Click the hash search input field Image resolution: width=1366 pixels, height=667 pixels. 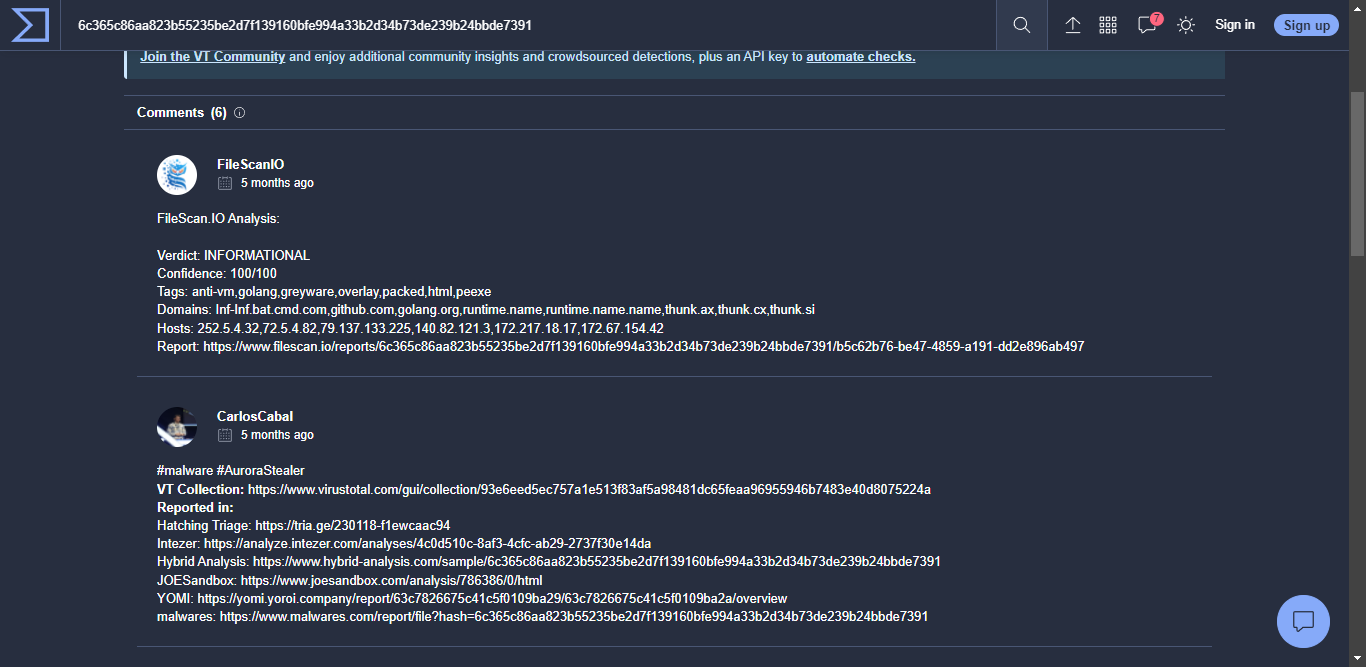[530, 25]
